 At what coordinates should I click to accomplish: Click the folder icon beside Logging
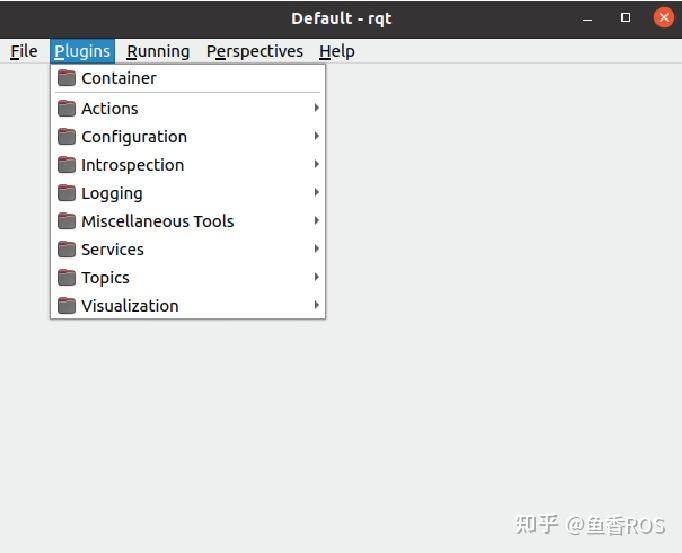click(67, 193)
